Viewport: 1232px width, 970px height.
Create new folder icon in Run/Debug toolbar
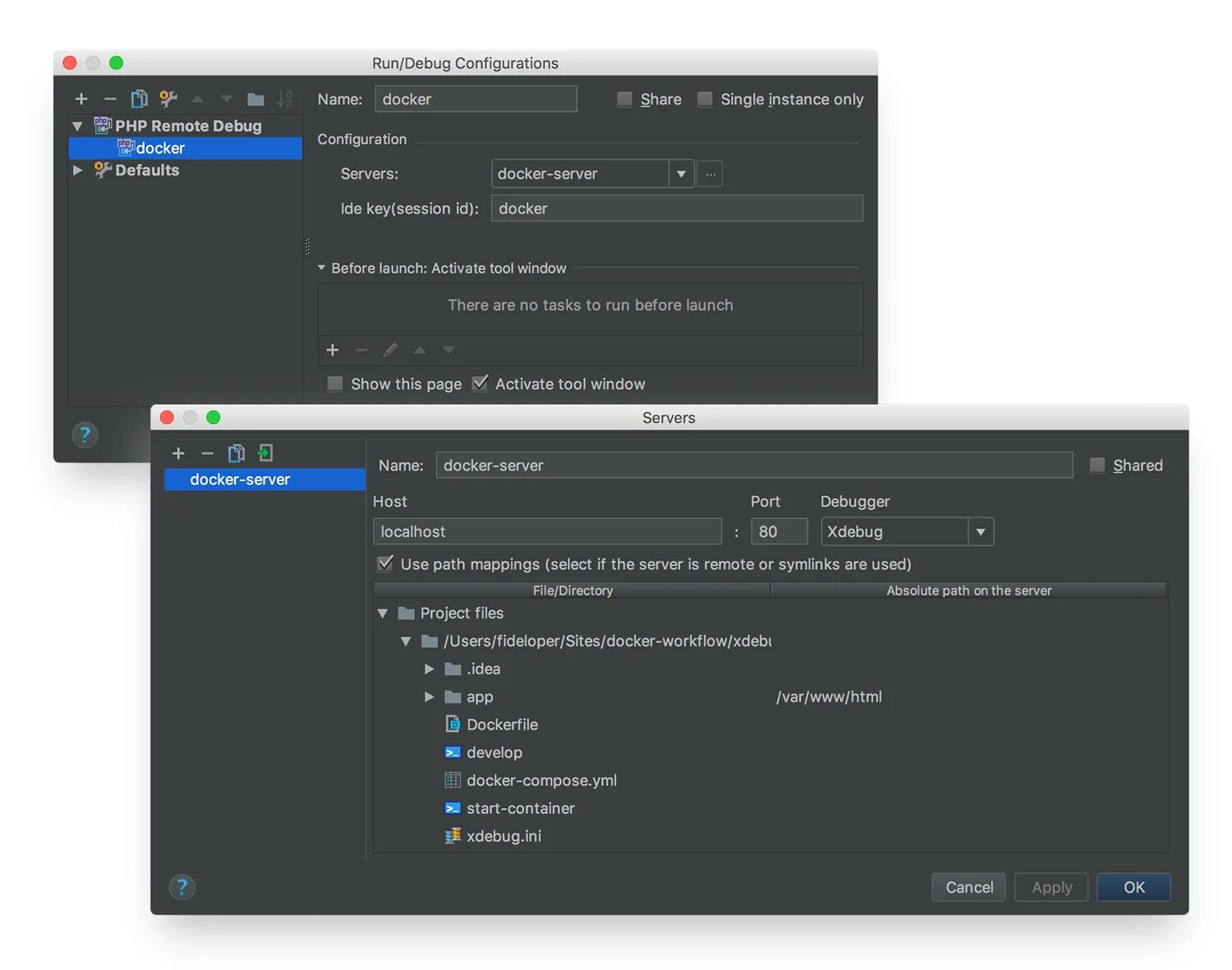[x=255, y=99]
